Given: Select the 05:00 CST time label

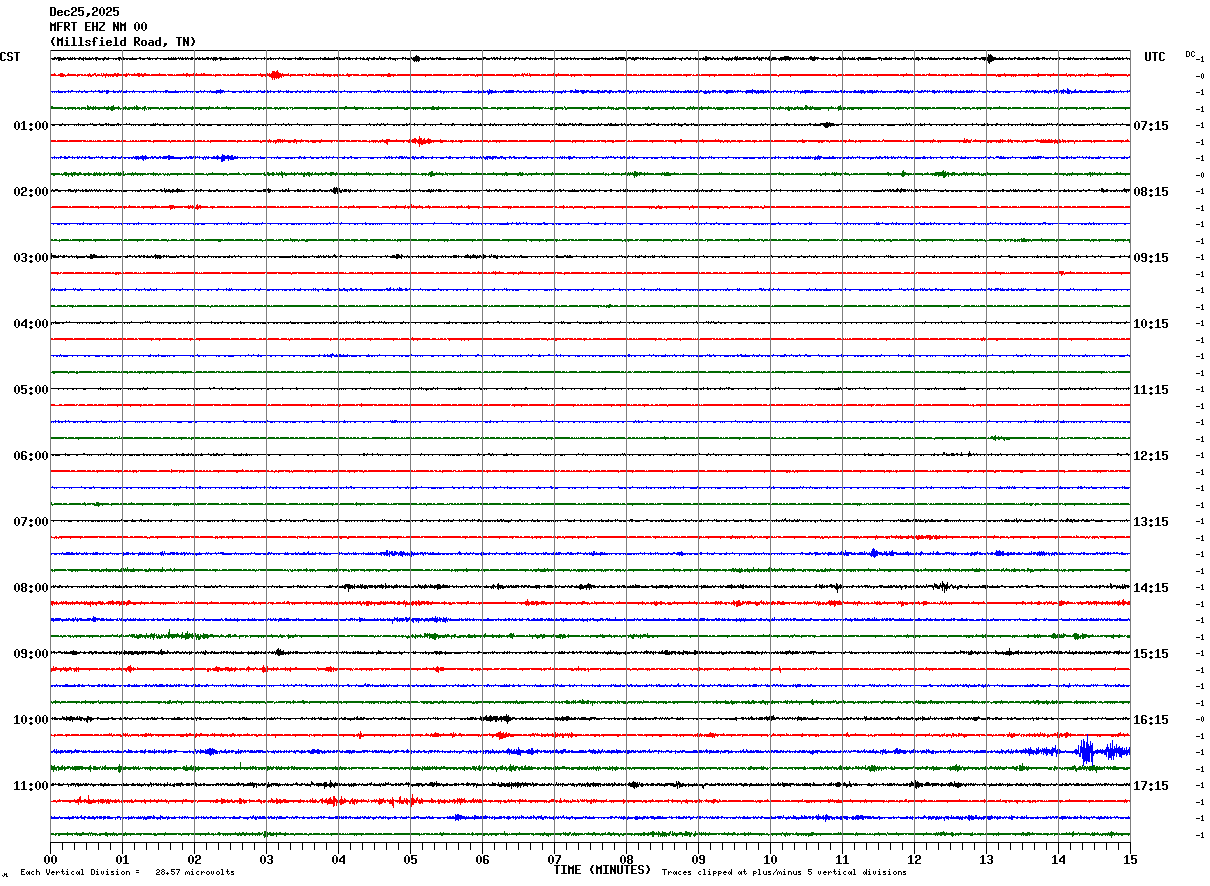Looking at the screenshot, I should click(x=31, y=390).
